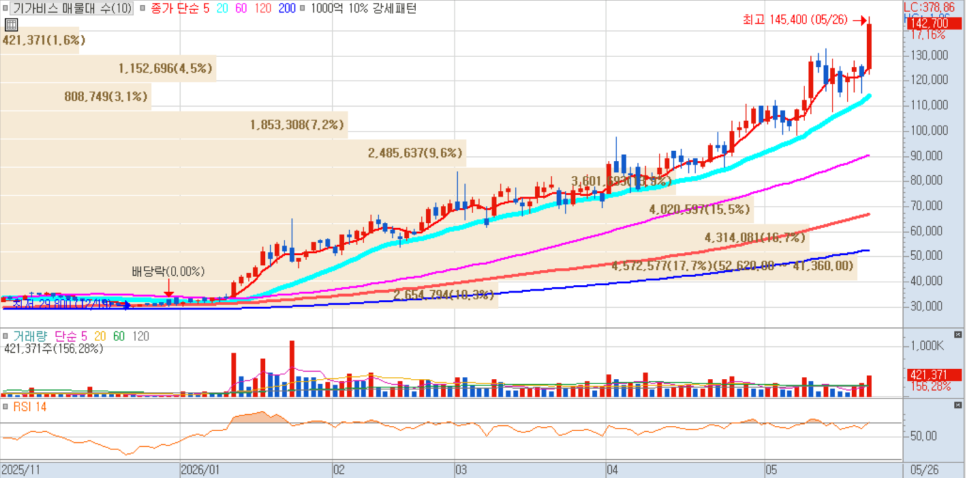Image resolution: width=966 pixels, height=478 pixels.
Task: Click the 1,853,308(7.2%) volume profile bar
Action: (x=174, y=124)
